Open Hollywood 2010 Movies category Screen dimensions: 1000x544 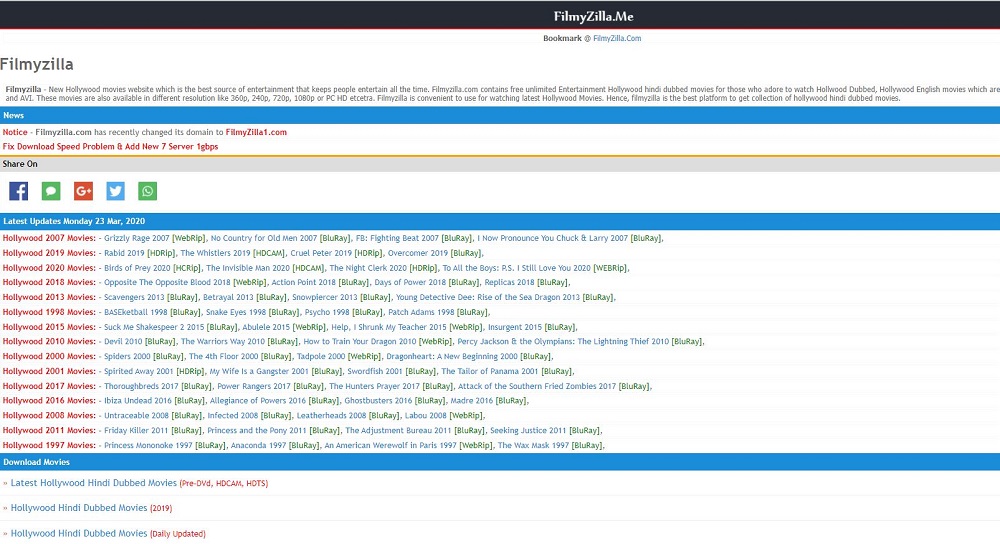coord(49,342)
